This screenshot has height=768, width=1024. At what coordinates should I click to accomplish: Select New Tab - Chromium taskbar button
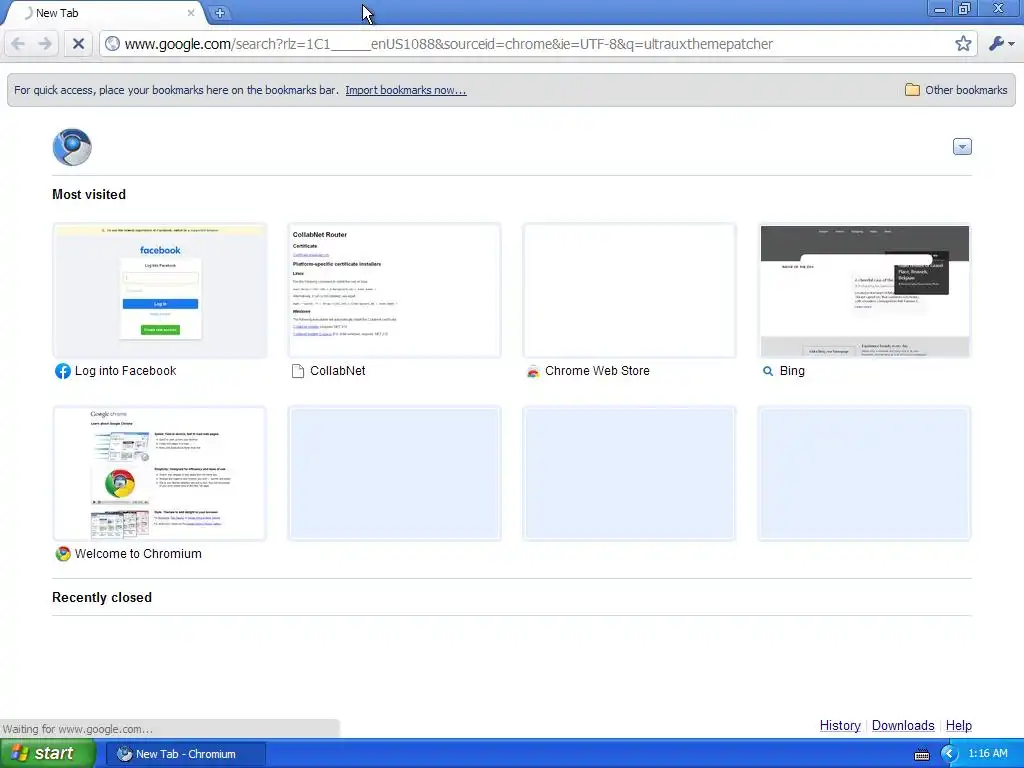coord(185,754)
